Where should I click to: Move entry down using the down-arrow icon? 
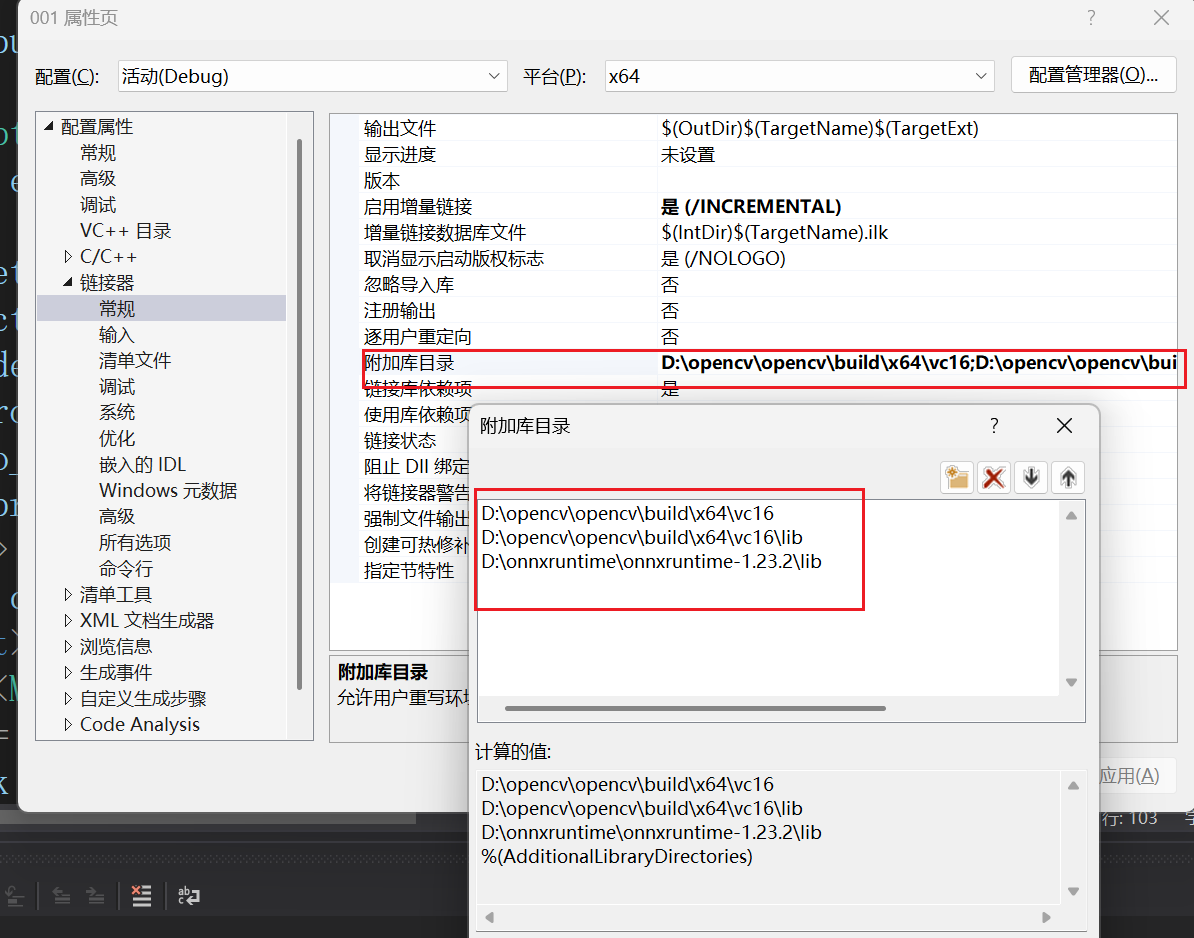point(1030,477)
